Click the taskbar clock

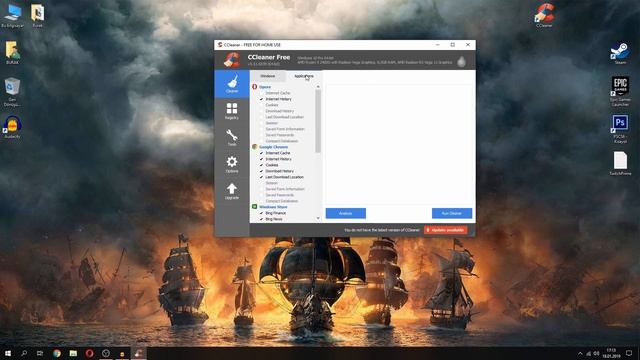[x=611, y=353]
